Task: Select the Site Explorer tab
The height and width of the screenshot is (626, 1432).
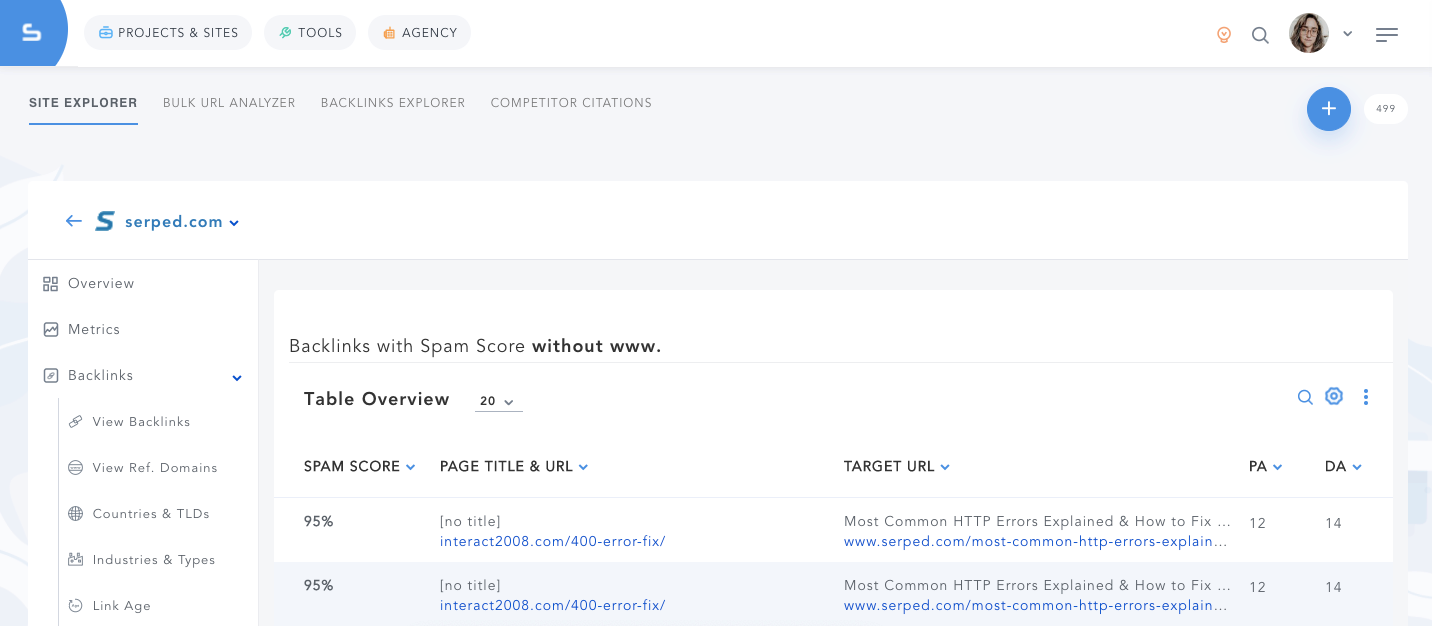Action: 83,103
